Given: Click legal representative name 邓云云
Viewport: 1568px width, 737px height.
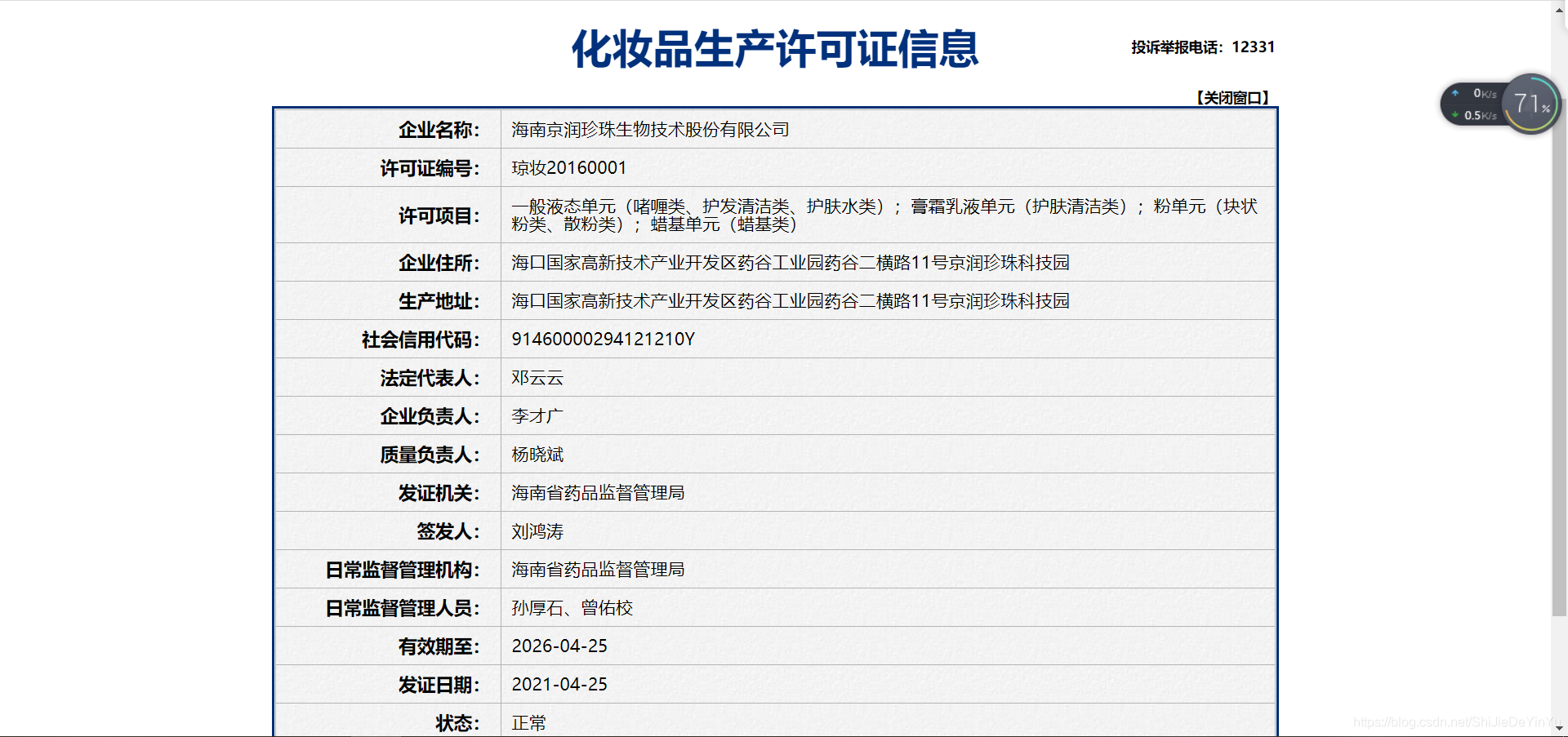Looking at the screenshot, I should (x=537, y=378).
